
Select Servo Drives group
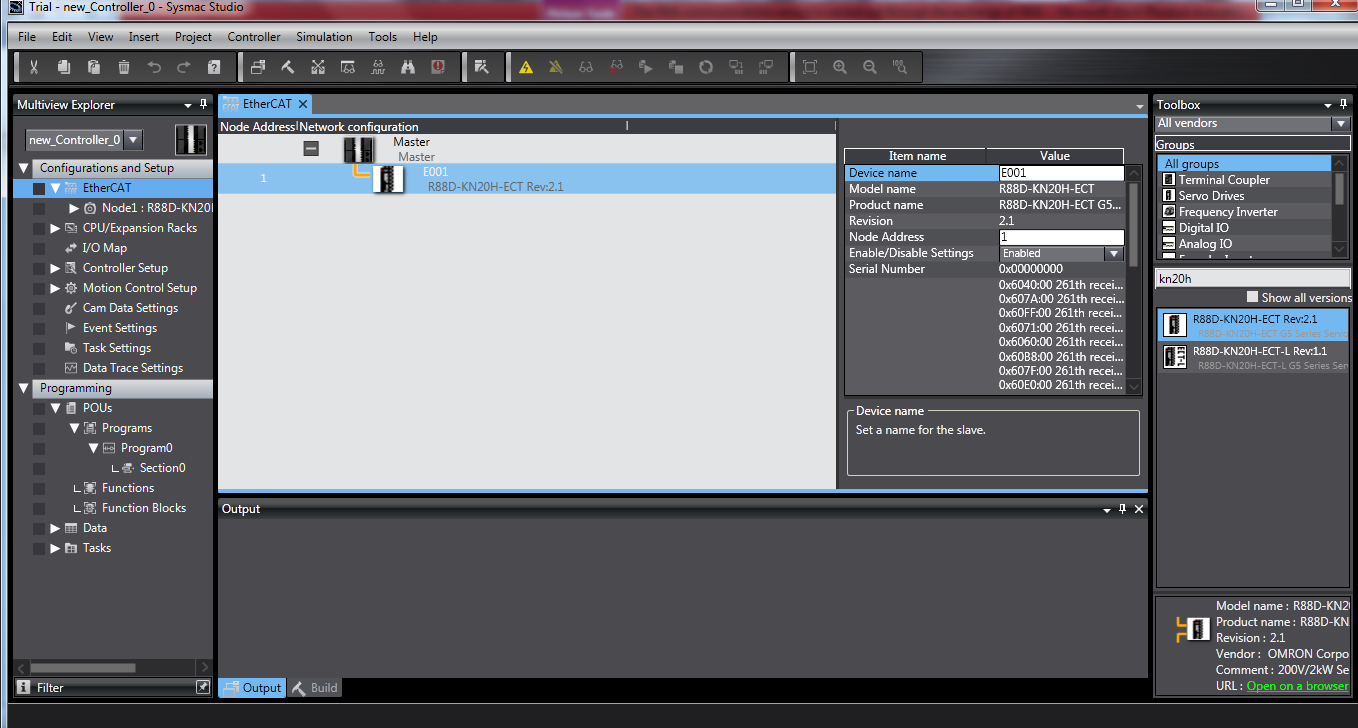[x=1245, y=196]
